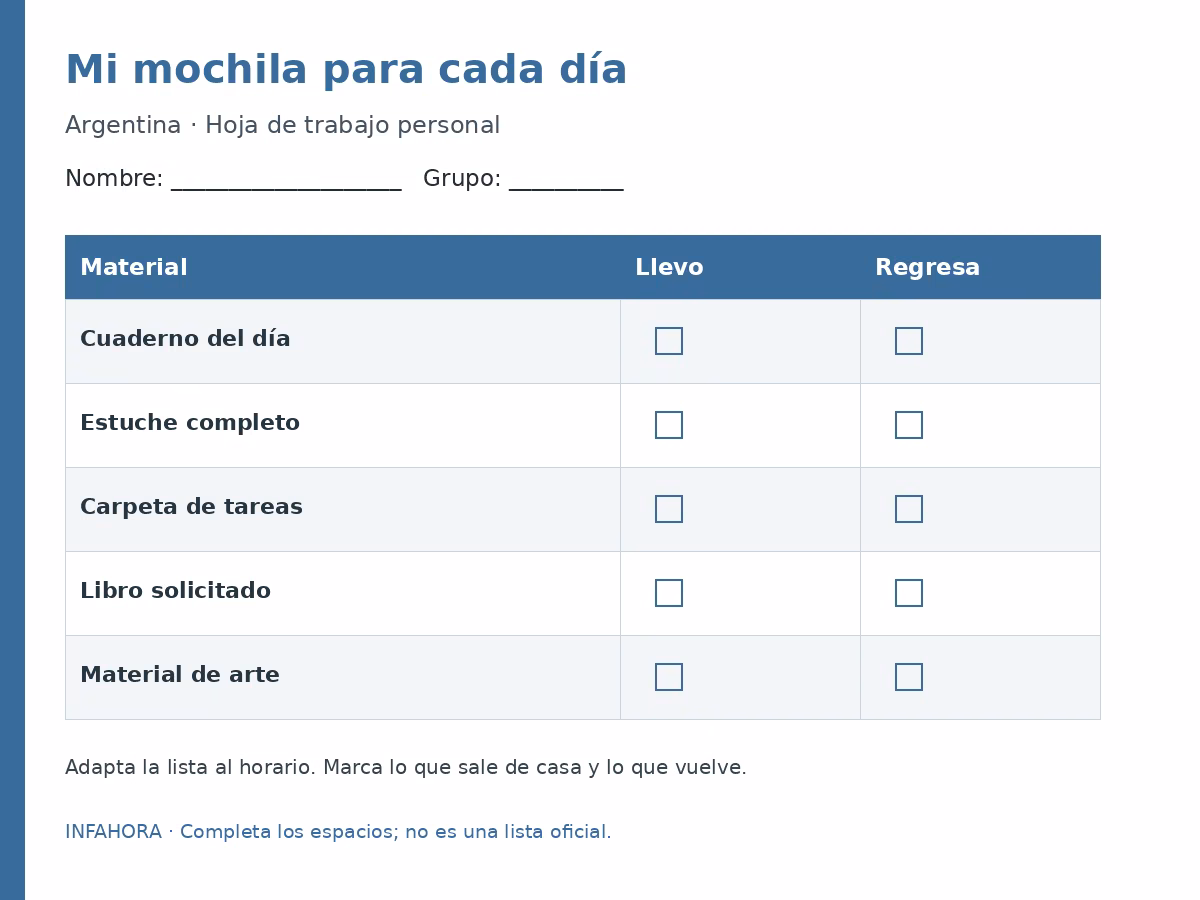Click the Libro solicitado row label
1200x900 pixels.
(x=175, y=591)
